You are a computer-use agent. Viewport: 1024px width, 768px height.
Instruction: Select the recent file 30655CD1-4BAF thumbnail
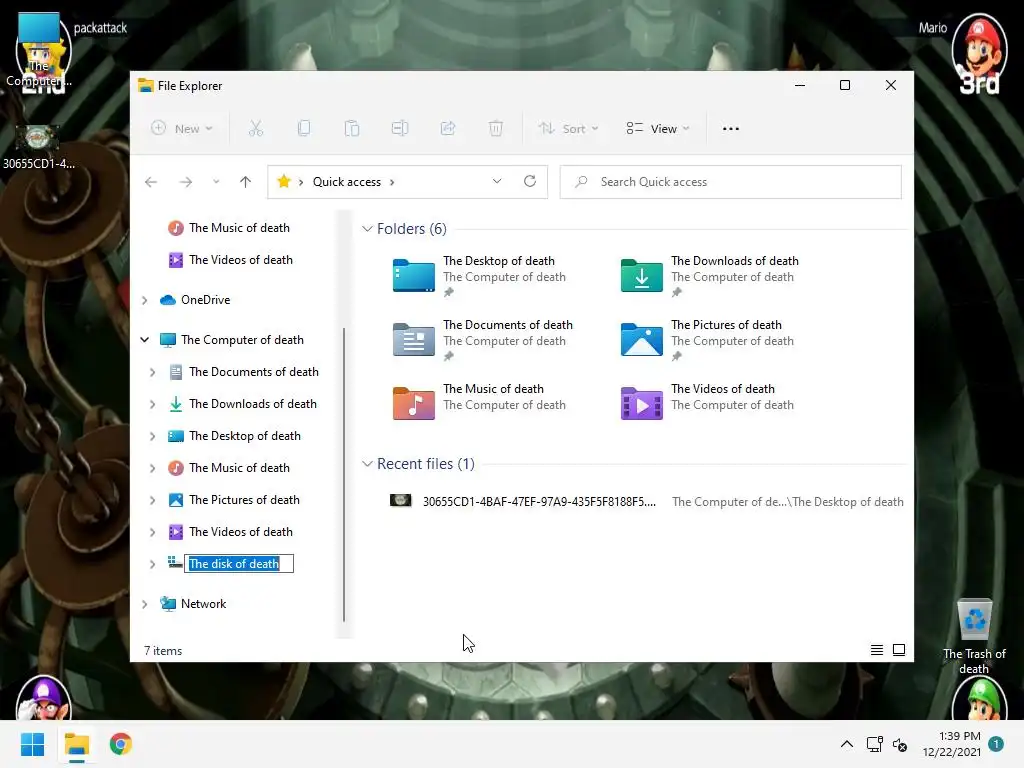pyautogui.click(x=400, y=501)
